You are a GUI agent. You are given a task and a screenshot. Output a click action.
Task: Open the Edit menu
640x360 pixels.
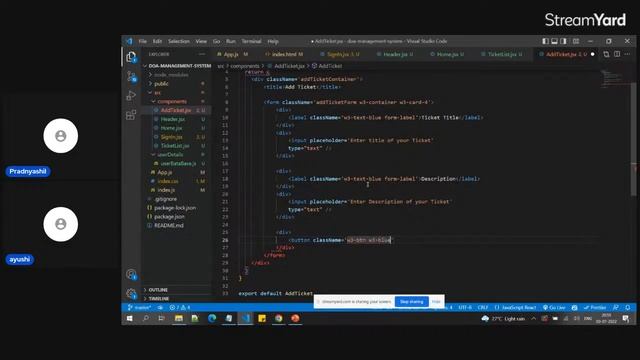coord(157,41)
